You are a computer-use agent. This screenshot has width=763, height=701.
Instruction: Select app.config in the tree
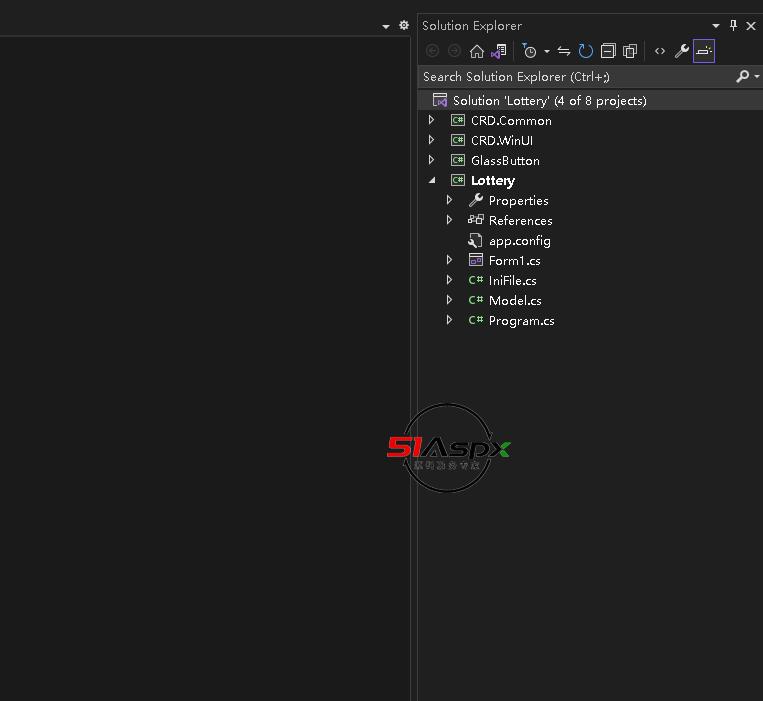pos(519,241)
